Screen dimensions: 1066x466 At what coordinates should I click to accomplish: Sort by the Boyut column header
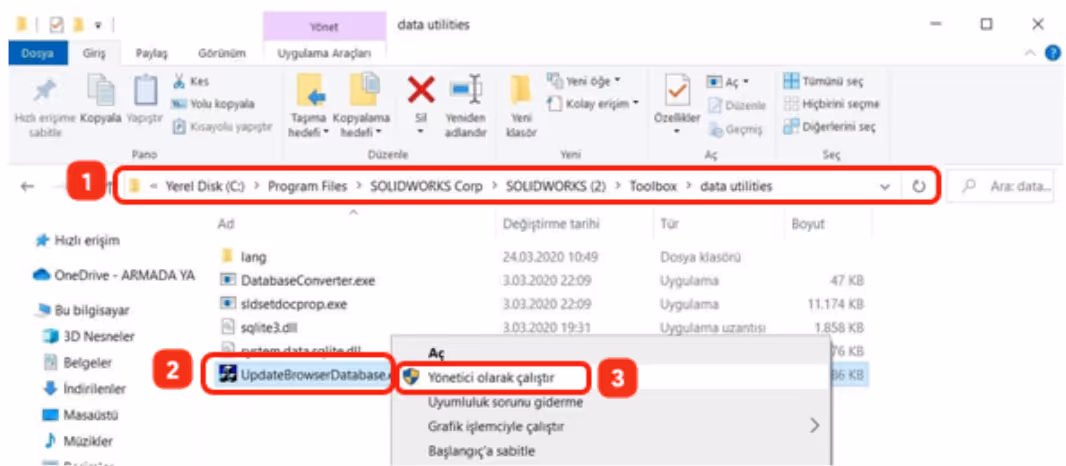808,223
